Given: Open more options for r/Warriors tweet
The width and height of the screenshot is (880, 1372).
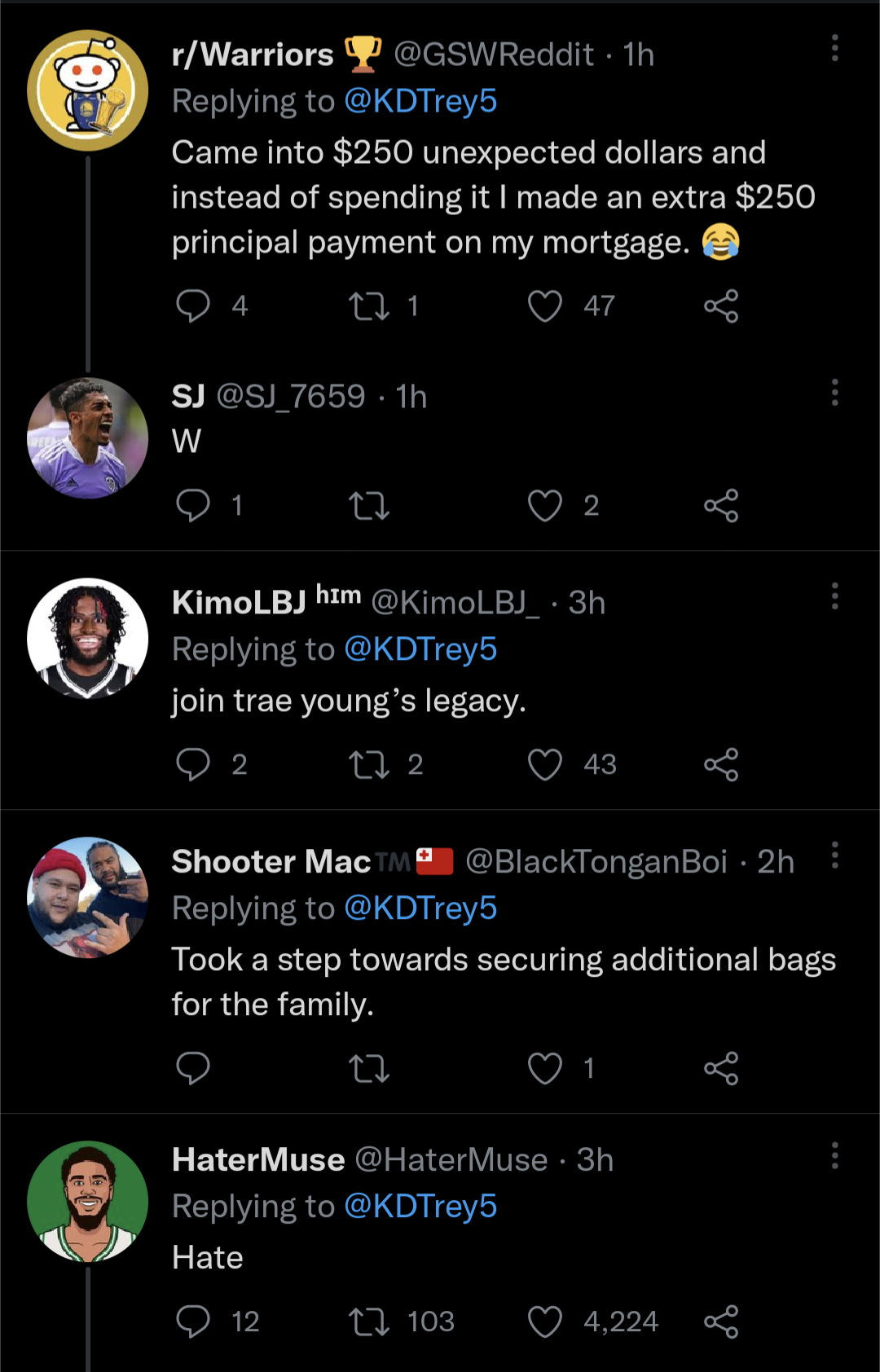Looking at the screenshot, I should 834,49.
